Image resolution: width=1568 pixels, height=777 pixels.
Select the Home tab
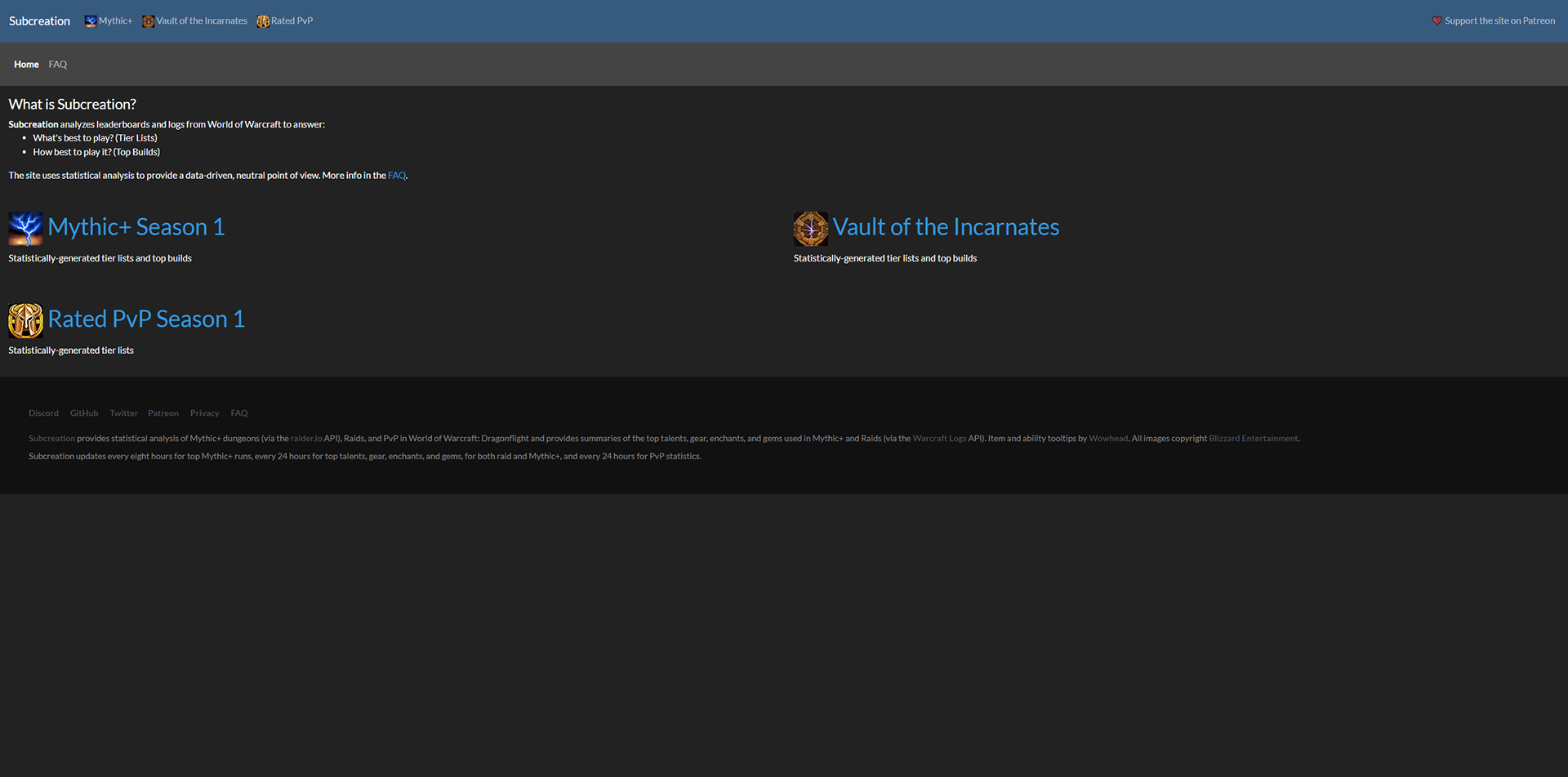(x=26, y=65)
